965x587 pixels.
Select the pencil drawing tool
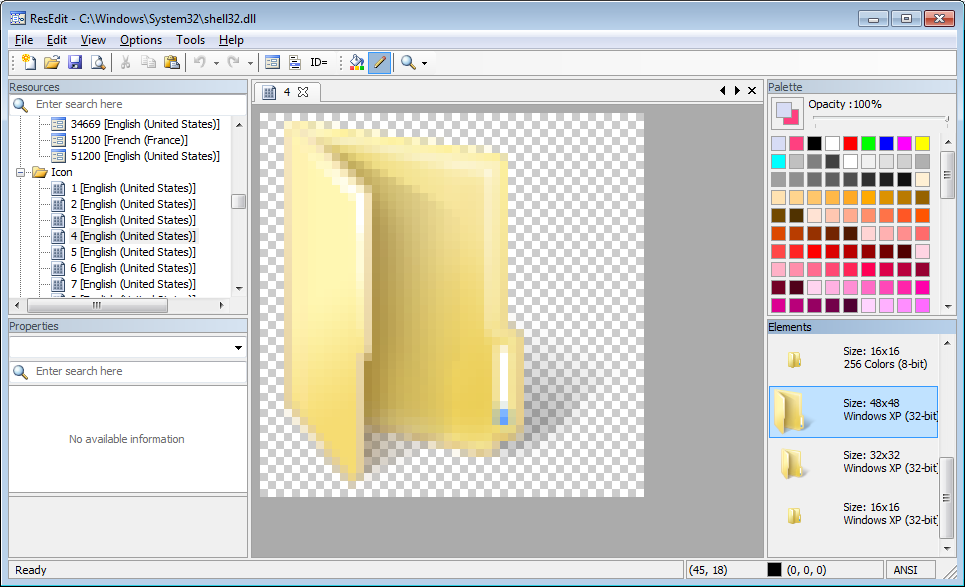[380, 62]
